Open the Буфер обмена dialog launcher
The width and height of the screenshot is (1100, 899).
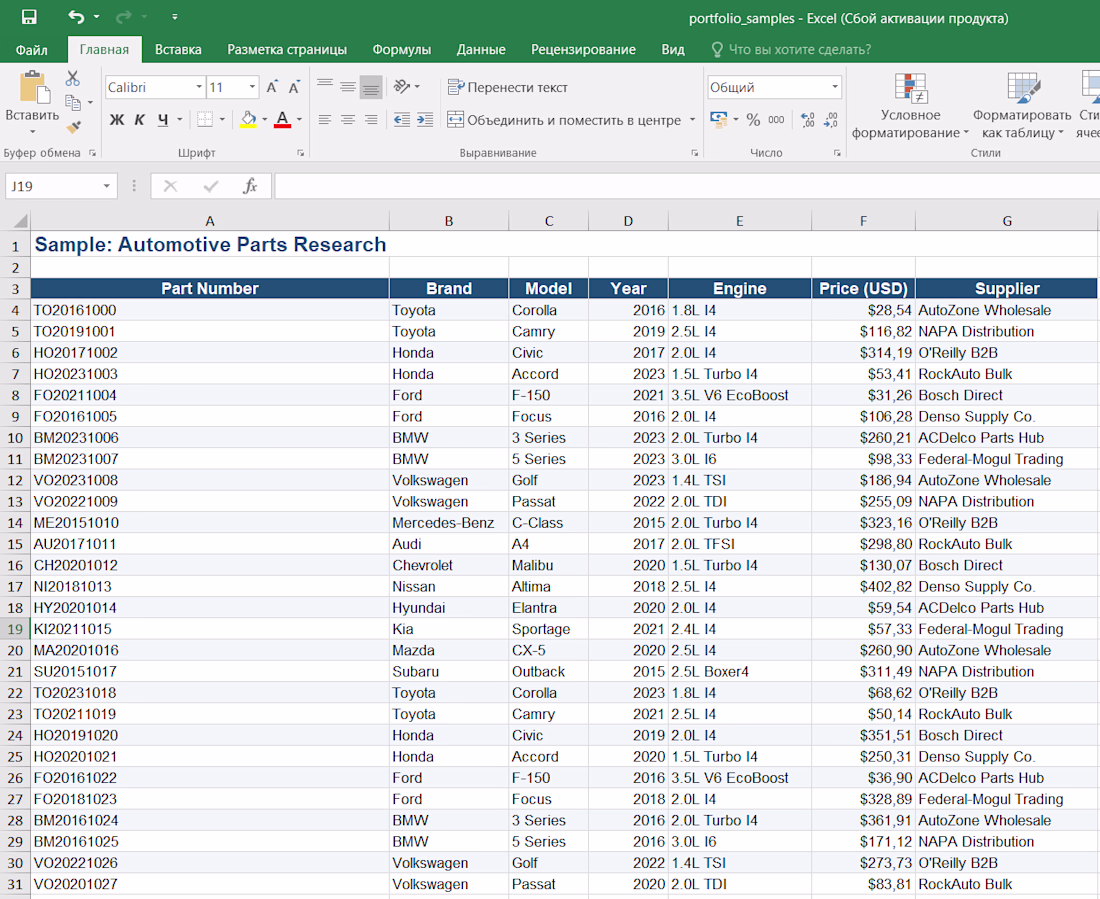[92, 153]
